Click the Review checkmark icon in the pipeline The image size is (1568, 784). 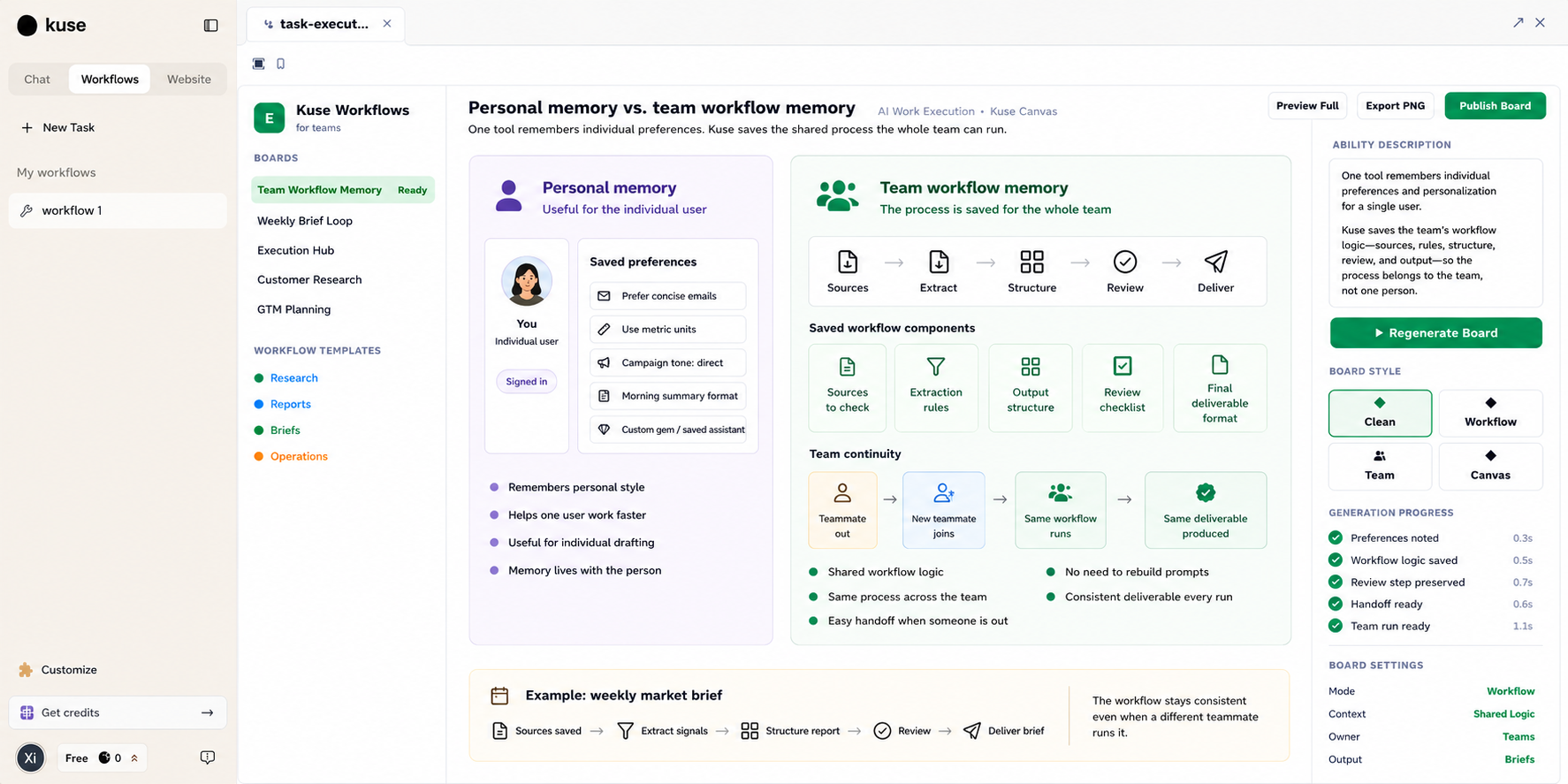[x=1125, y=262]
